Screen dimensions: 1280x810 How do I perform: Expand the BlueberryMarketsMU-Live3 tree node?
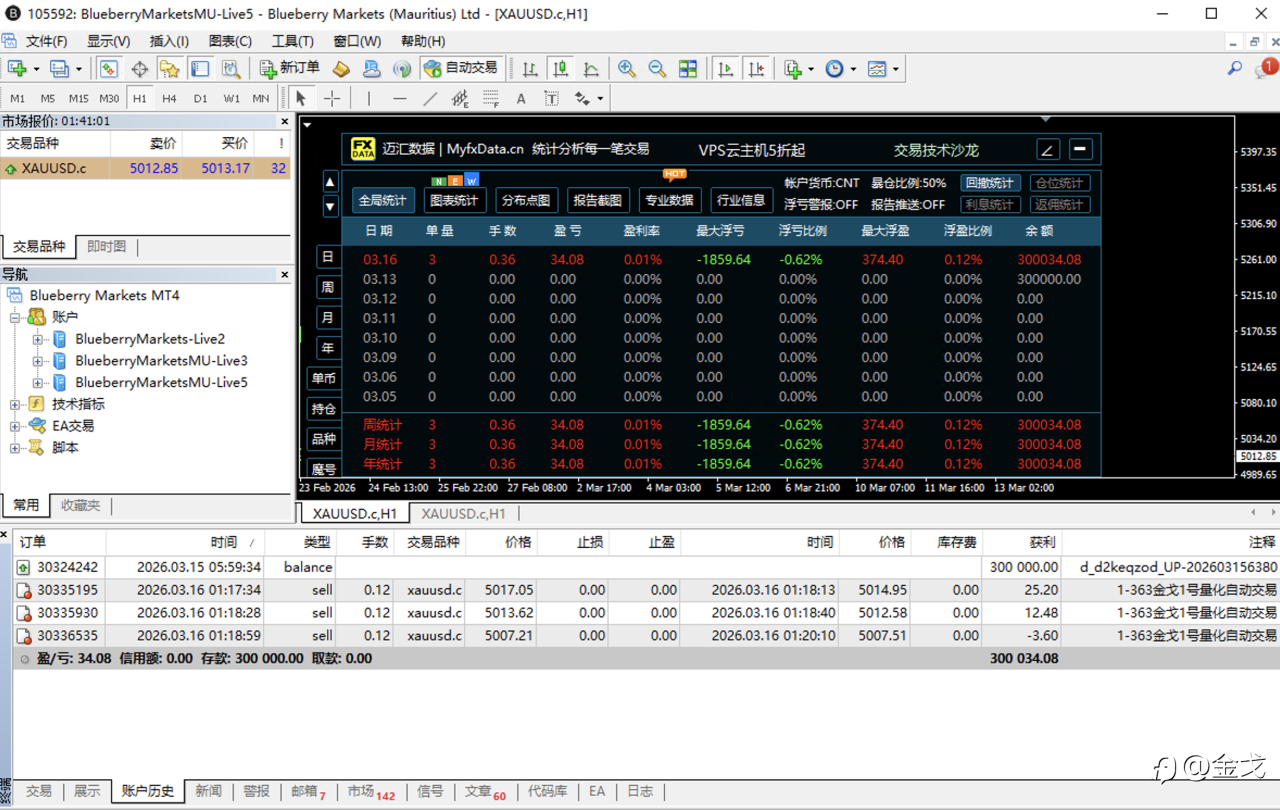click(38, 361)
